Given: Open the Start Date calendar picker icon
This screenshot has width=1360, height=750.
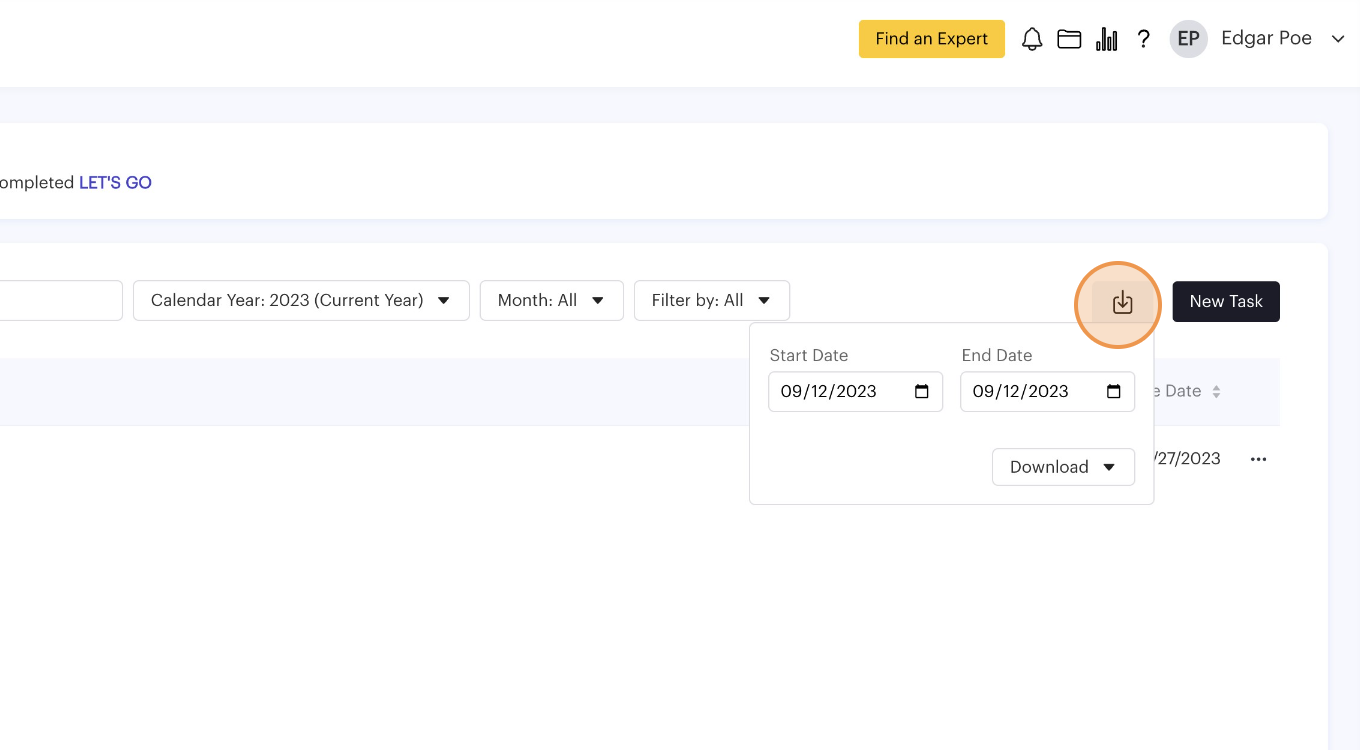Looking at the screenshot, I should [x=922, y=392].
